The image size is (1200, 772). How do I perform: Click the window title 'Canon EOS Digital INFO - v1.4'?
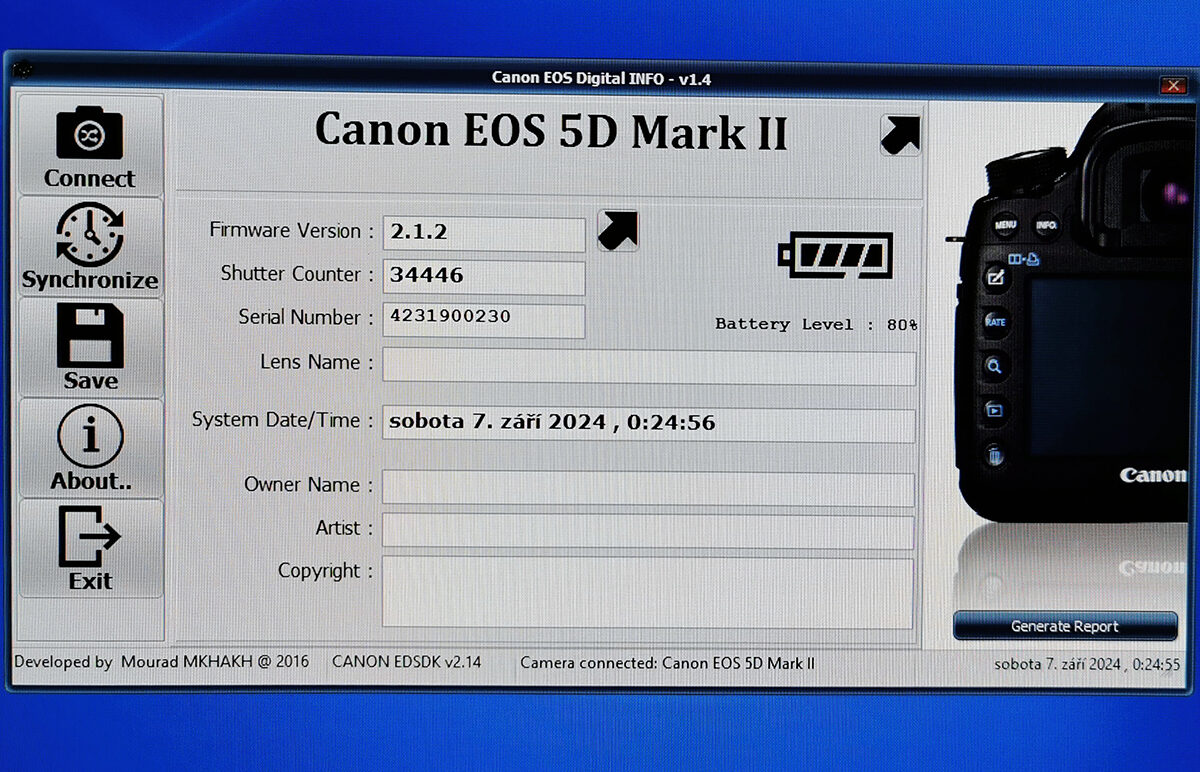(601, 78)
